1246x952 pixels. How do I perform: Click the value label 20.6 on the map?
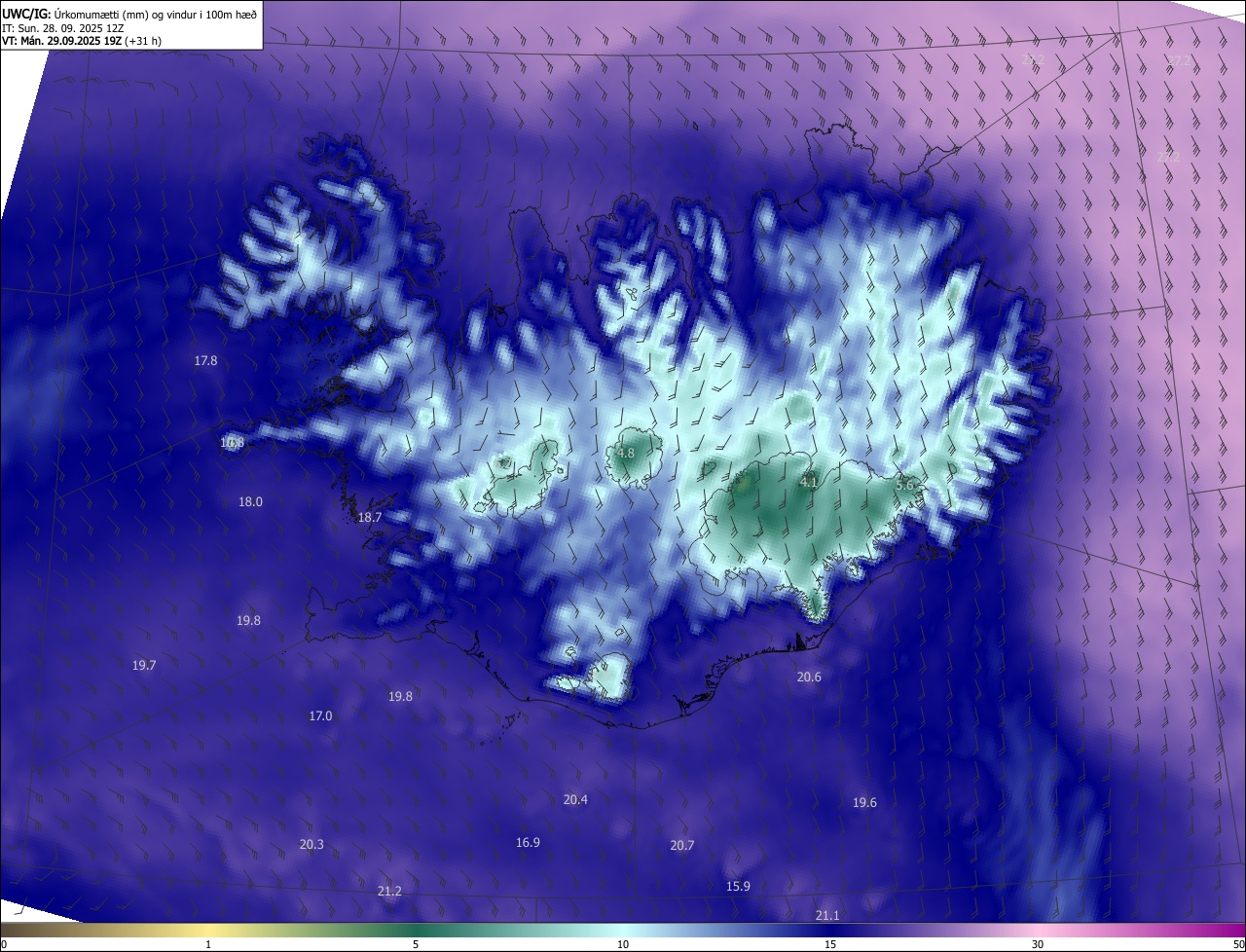coord(809,677)
